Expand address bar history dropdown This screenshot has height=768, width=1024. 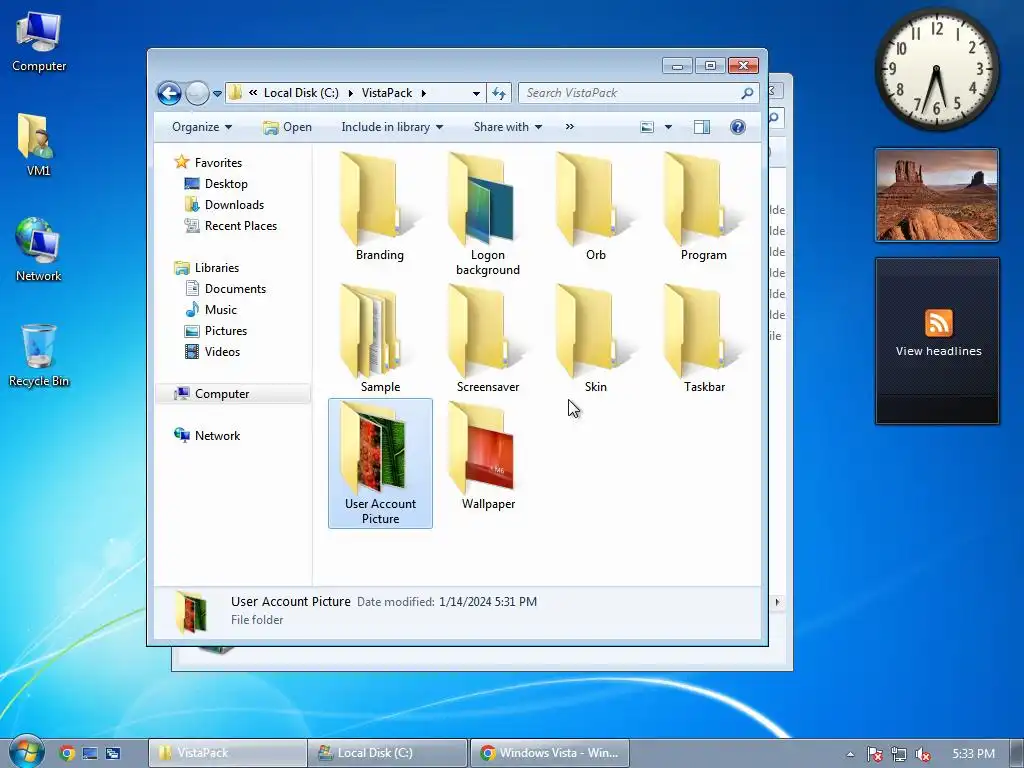pos(476,93)
